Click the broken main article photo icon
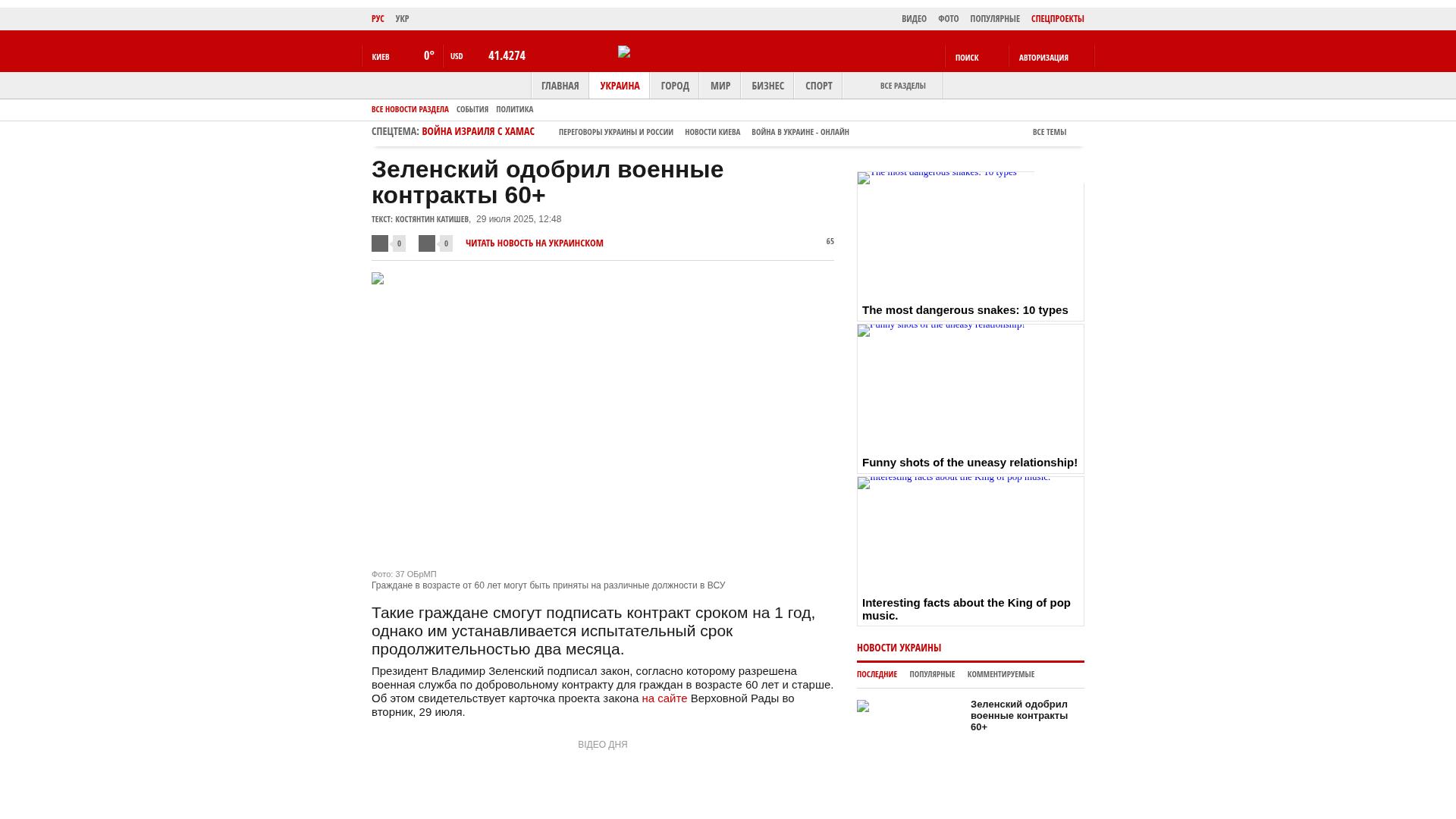 pyautogui.click(x=378, y=279)
